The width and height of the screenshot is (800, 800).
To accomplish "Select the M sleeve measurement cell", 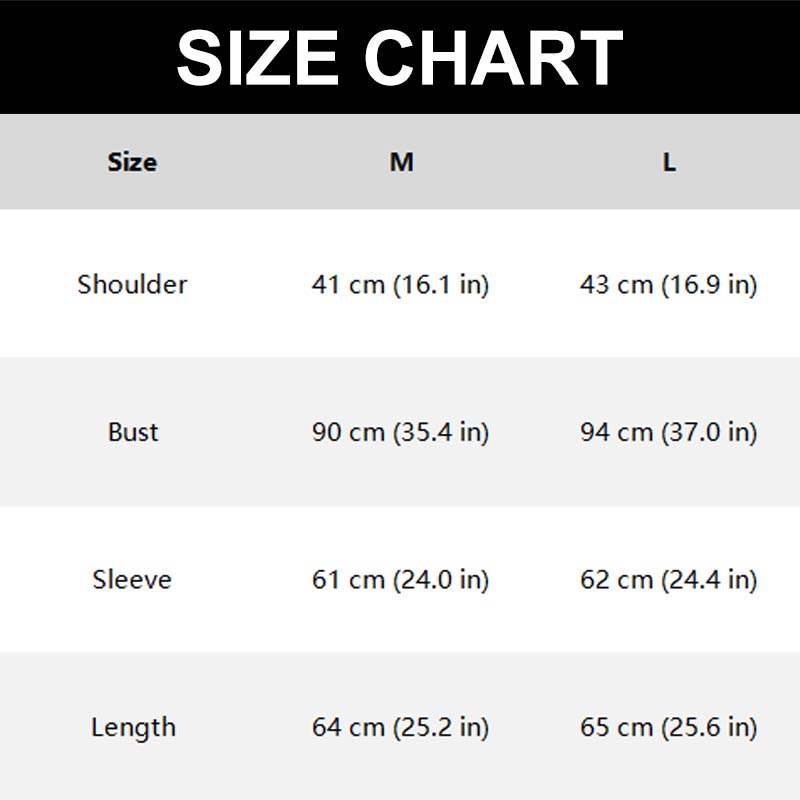I will (400, 579).
